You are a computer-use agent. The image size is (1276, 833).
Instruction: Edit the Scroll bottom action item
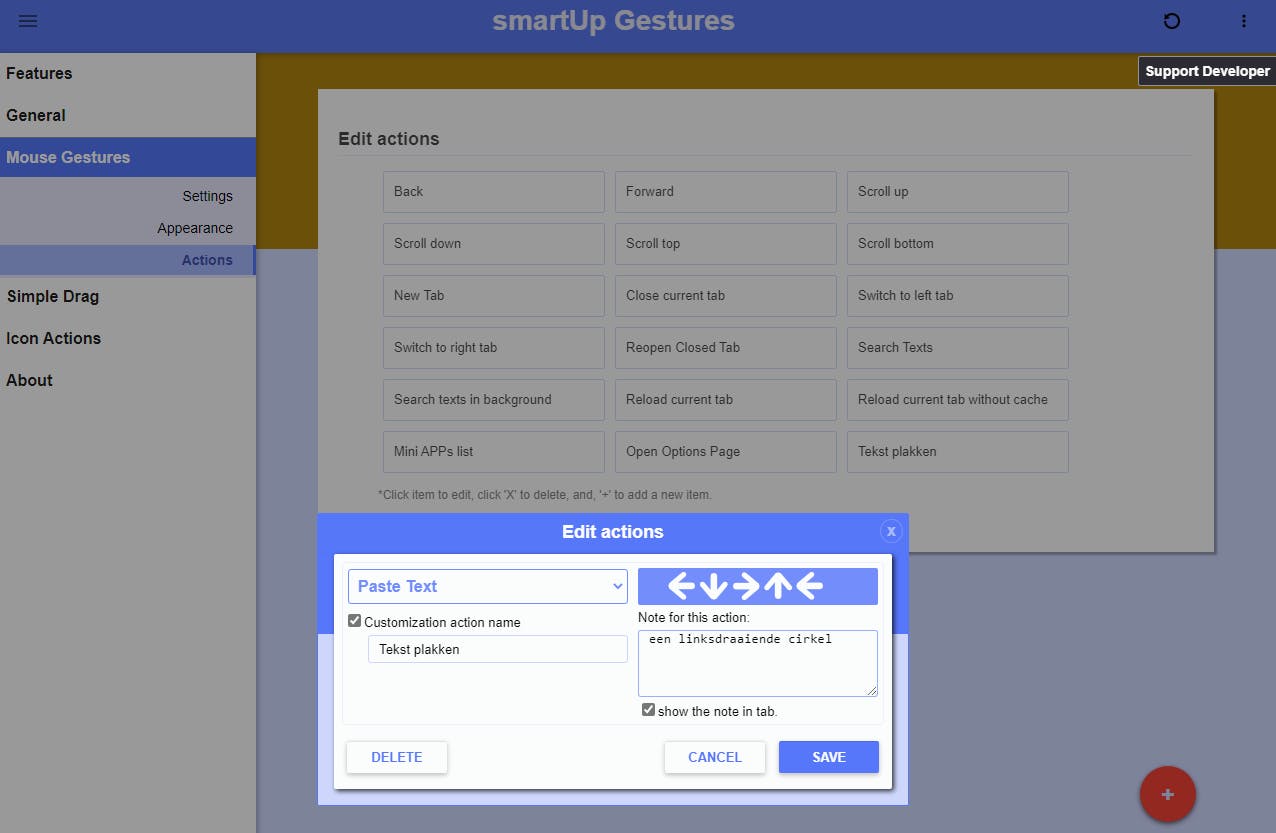pos(958,244)
